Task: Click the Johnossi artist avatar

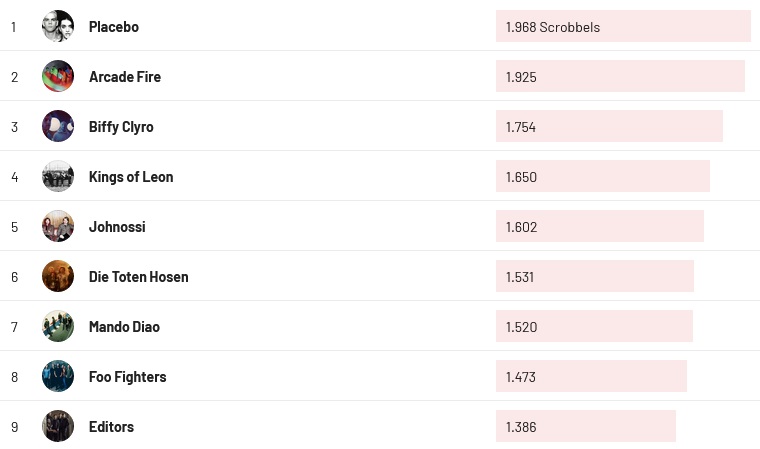Action: tap(58, 227)
